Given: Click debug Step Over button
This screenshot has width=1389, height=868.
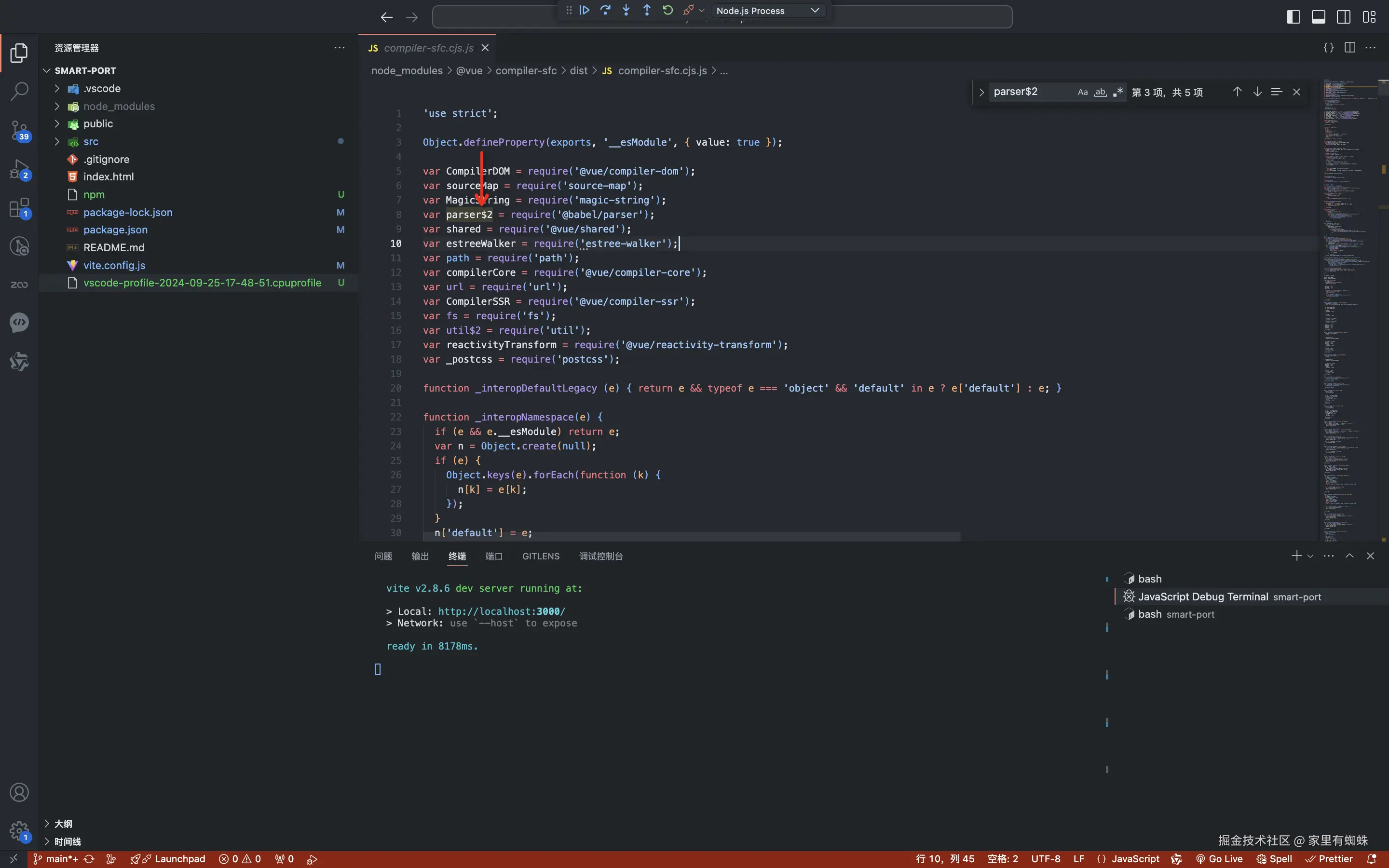Looking at the screenshot, I should (605, 10).
